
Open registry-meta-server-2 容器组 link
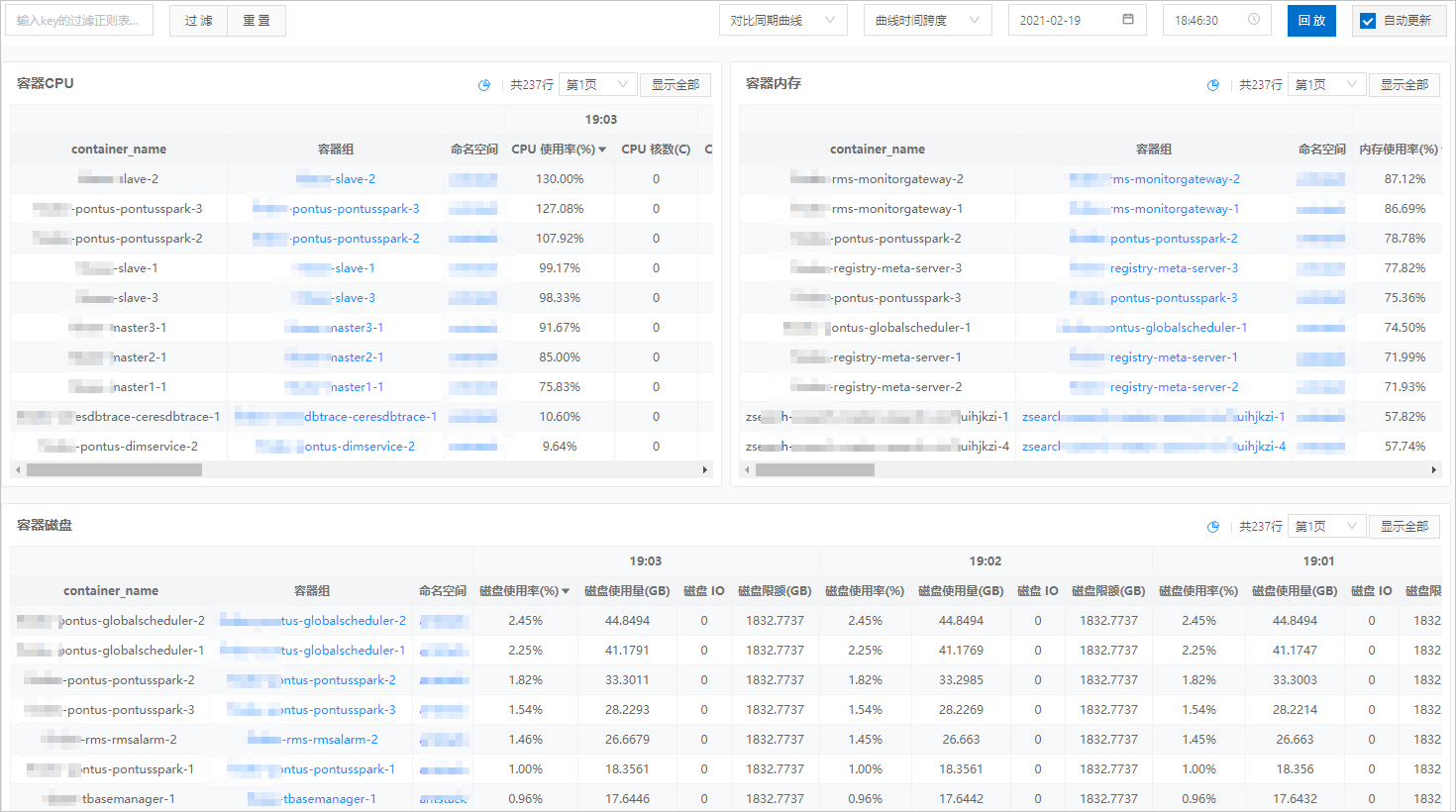1154,387
